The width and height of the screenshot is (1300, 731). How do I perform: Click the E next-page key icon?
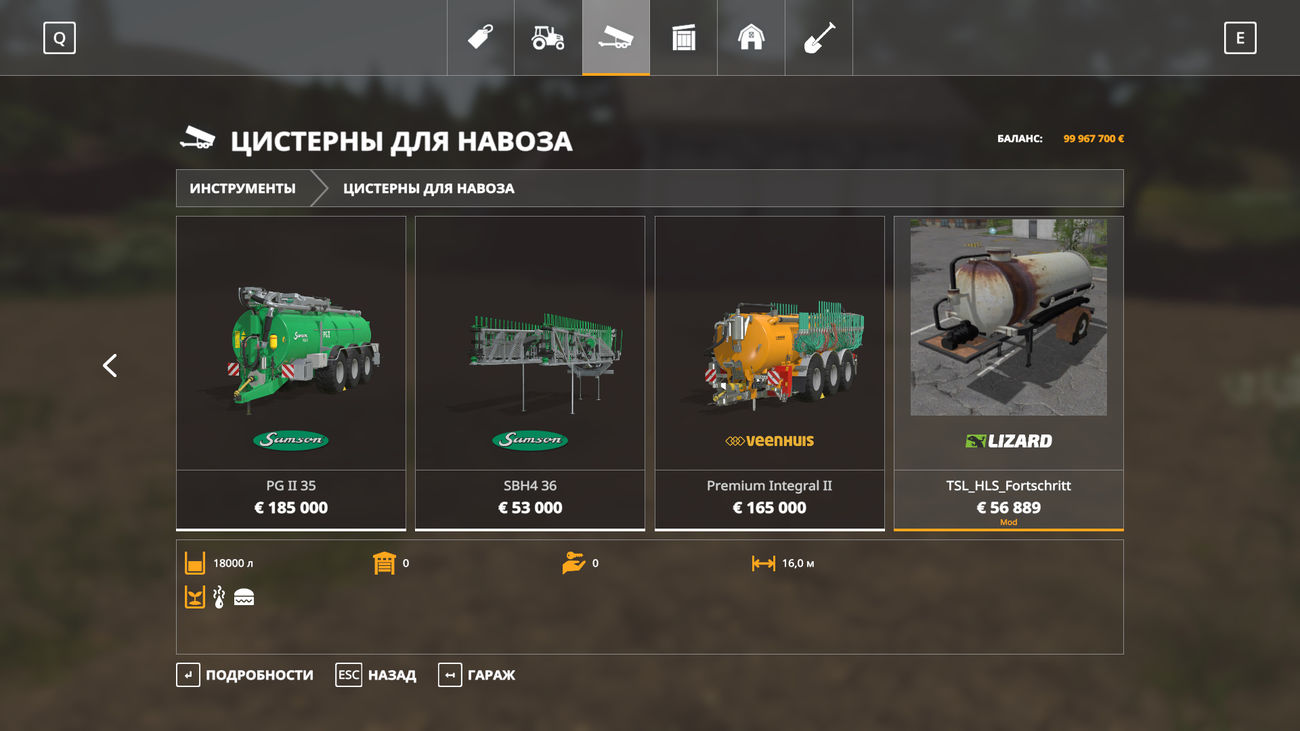coord(1240,38)
